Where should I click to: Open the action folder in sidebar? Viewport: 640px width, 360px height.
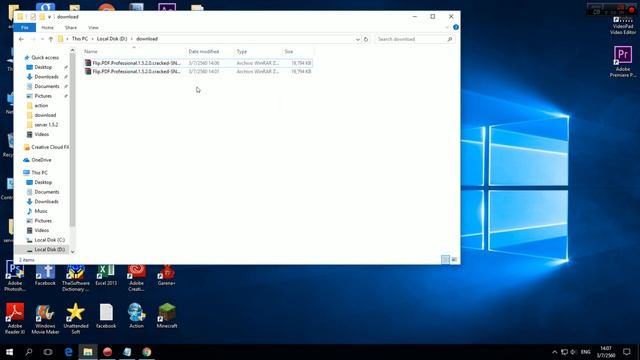tap(41, 106)
